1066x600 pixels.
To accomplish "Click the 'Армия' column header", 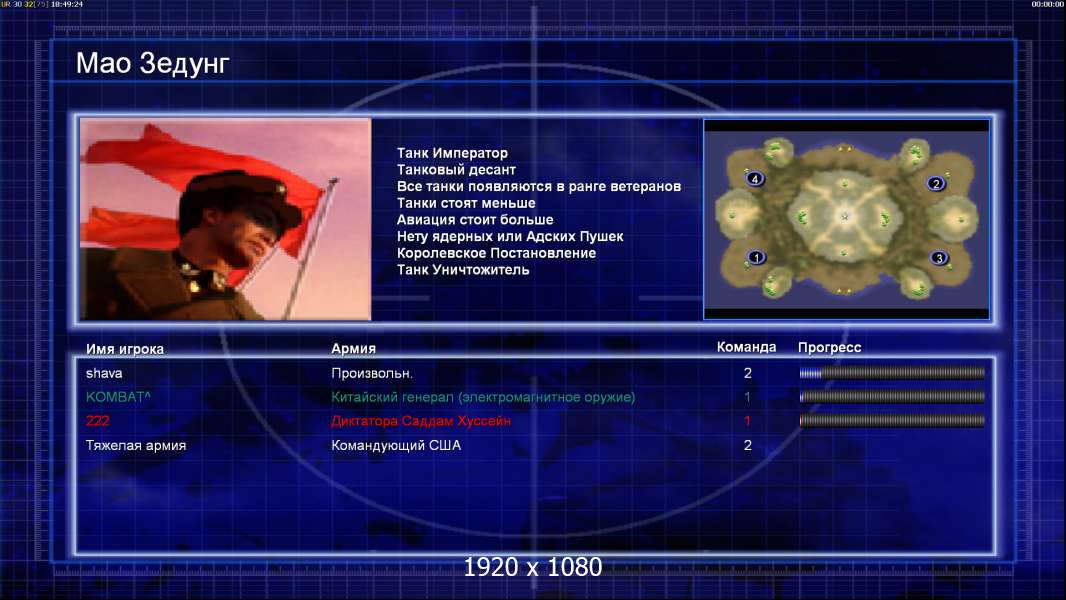I will 354,348.
